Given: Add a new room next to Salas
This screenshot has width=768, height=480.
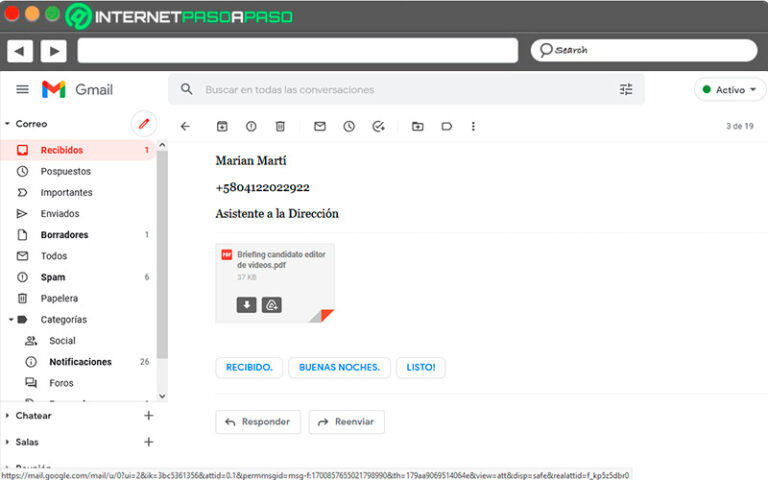Looking at the screenshot, I should [148, 442].
